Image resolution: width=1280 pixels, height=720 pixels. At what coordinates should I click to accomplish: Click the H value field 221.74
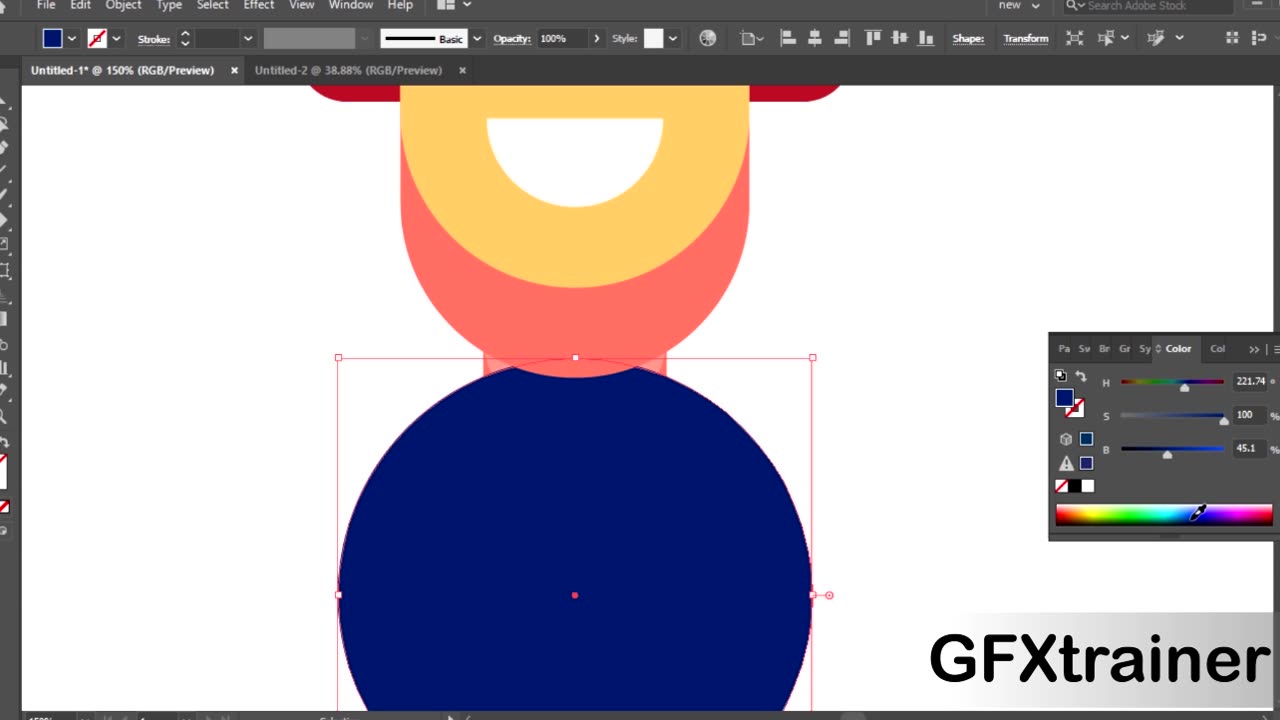point(1250,381)
